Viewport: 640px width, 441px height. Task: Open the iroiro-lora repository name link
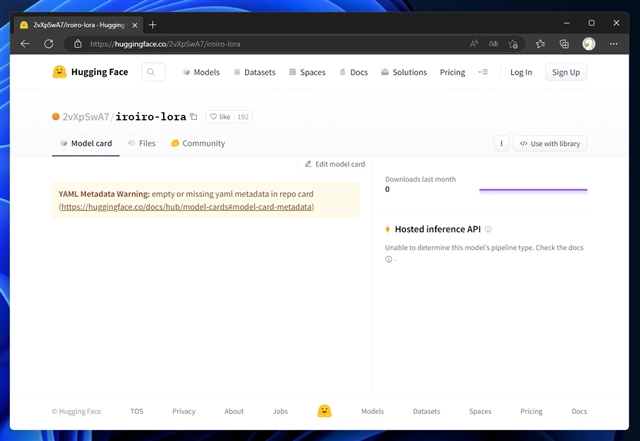pos(151,117)
